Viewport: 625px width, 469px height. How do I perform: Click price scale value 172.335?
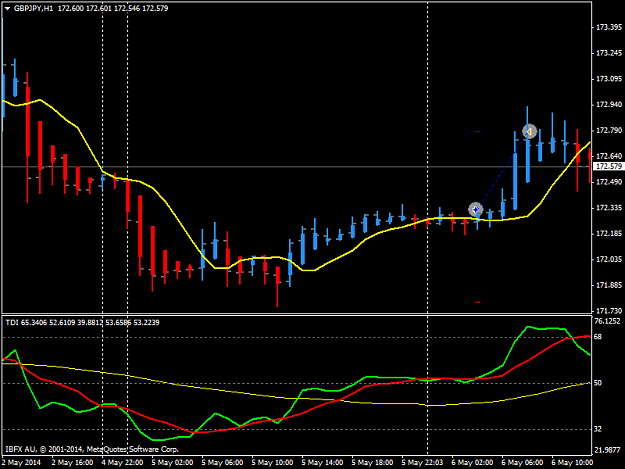(x=609, y=208)
